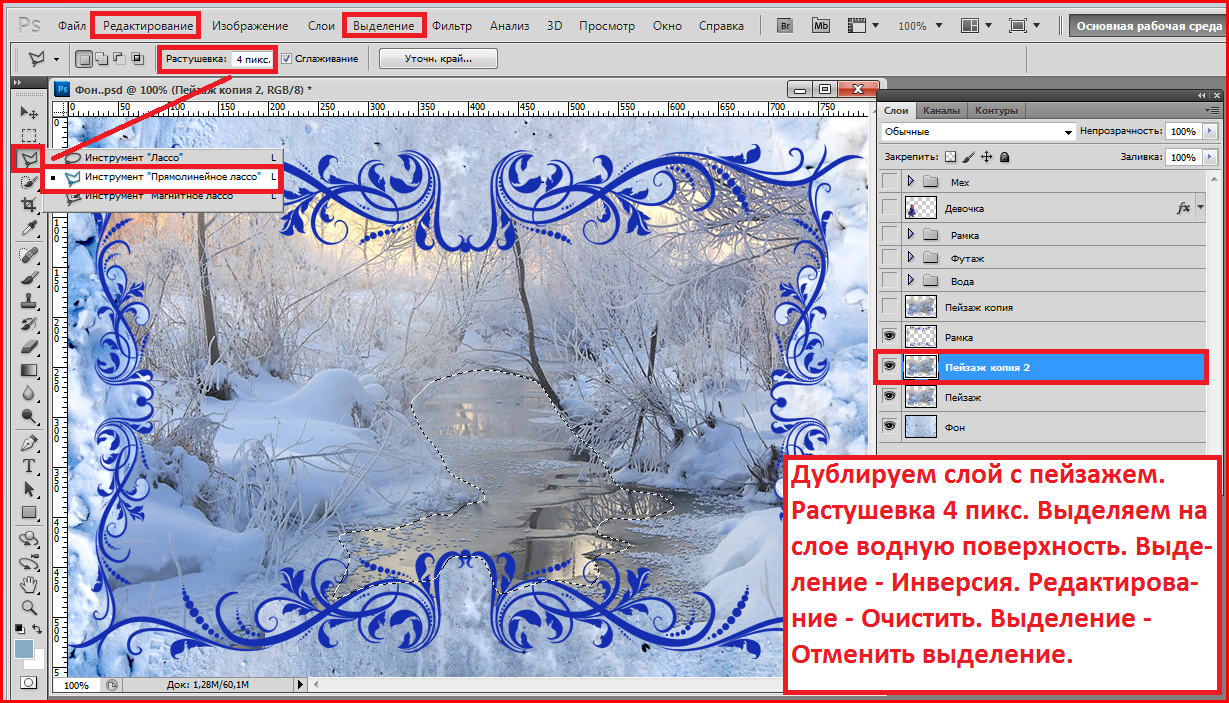
Task: Select the Crop tool
Action: click(x=29, y=204)
